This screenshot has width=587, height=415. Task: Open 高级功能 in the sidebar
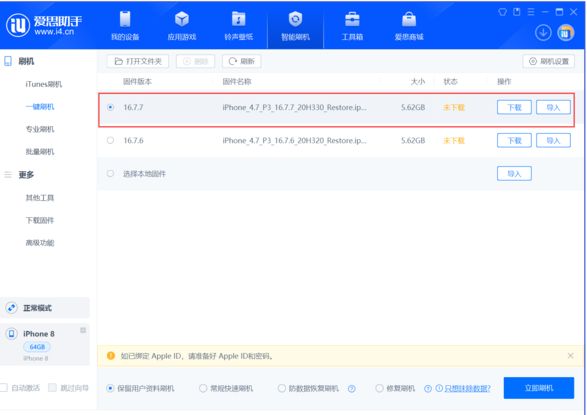tap(40, 243)
